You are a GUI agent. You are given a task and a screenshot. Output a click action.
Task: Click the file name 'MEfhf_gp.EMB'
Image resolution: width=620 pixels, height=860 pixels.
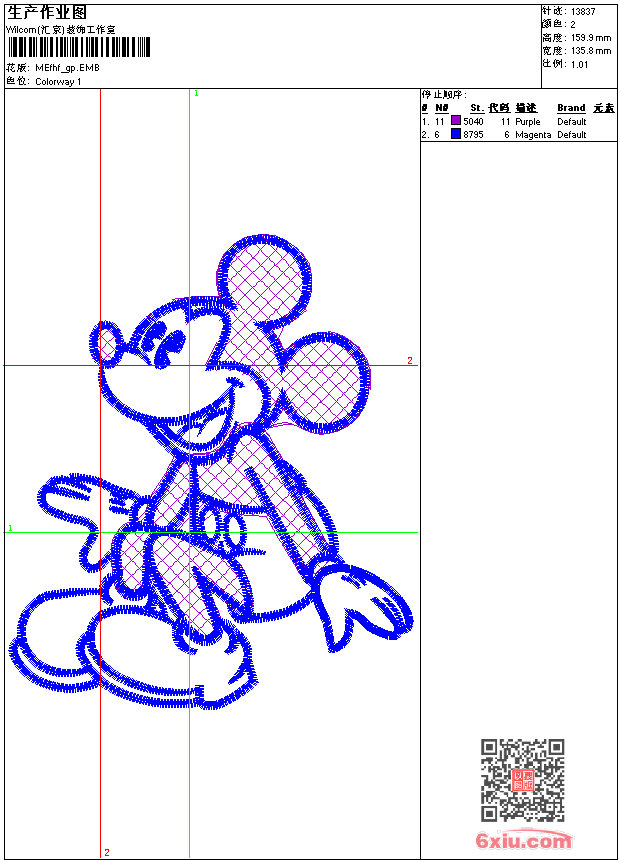(67, 68)
